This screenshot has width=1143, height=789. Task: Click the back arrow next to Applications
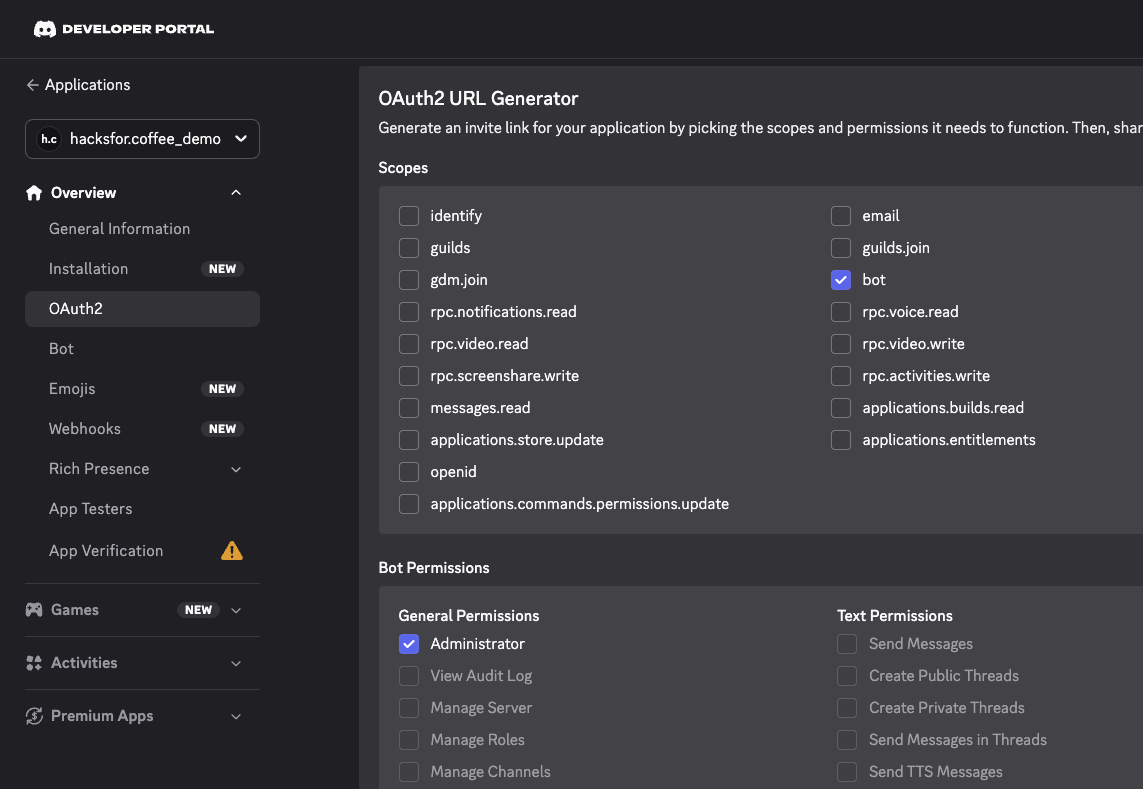[x=32, y=85]
